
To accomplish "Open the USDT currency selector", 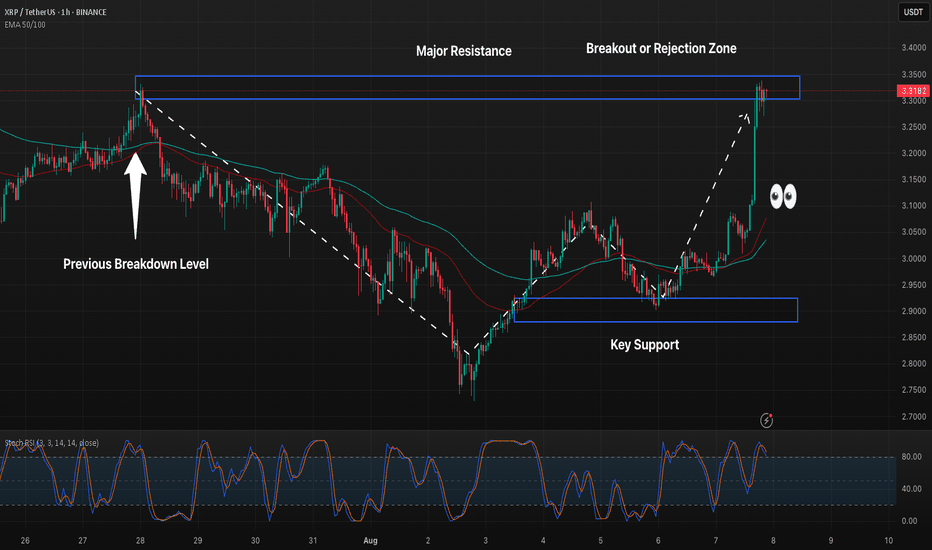I will (x=913, y=12).
